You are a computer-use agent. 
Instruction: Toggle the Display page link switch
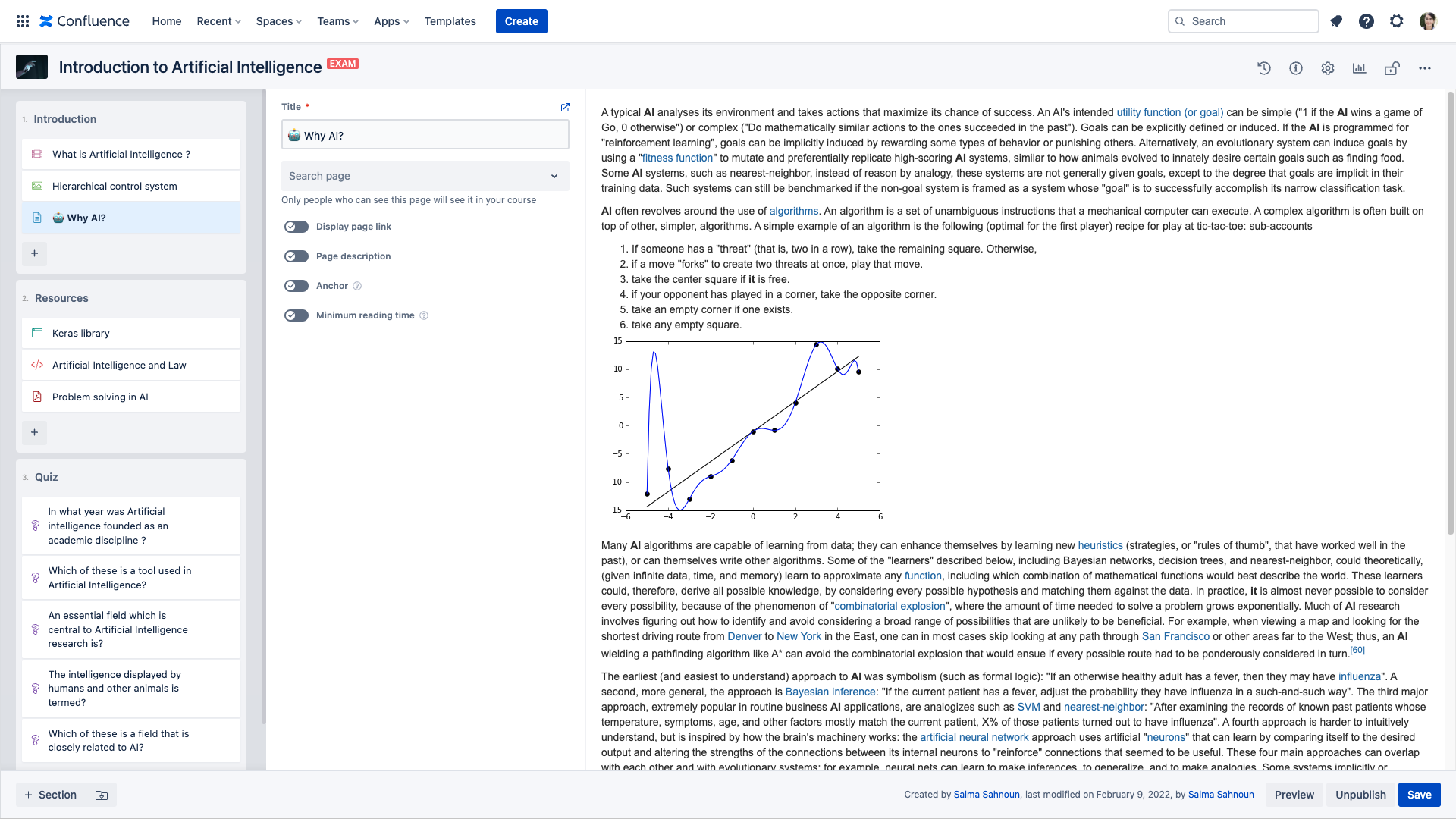coord(297,227)
